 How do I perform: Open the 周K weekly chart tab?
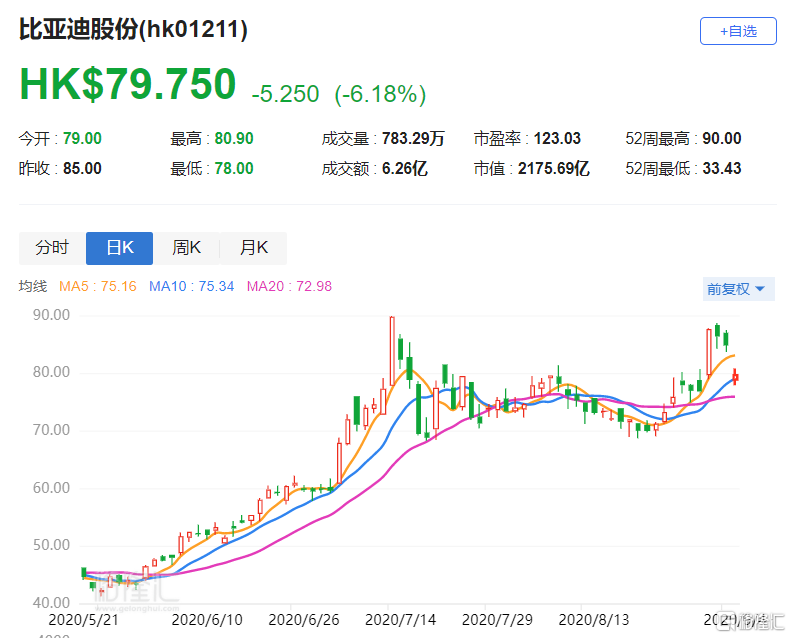pos(187,248)
